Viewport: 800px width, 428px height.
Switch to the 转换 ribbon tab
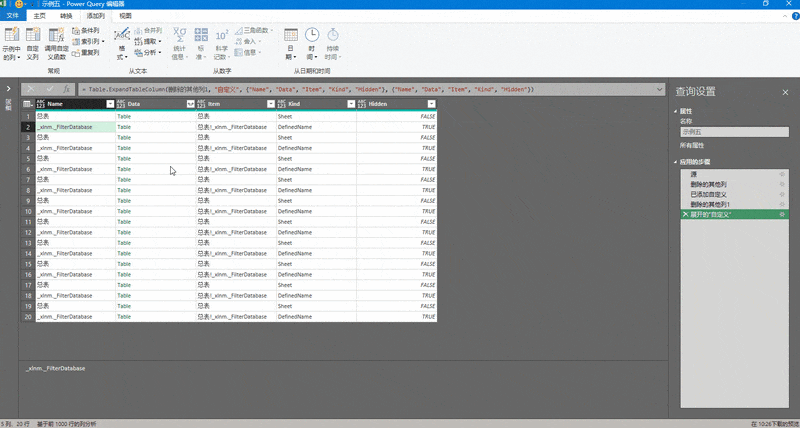66,16
